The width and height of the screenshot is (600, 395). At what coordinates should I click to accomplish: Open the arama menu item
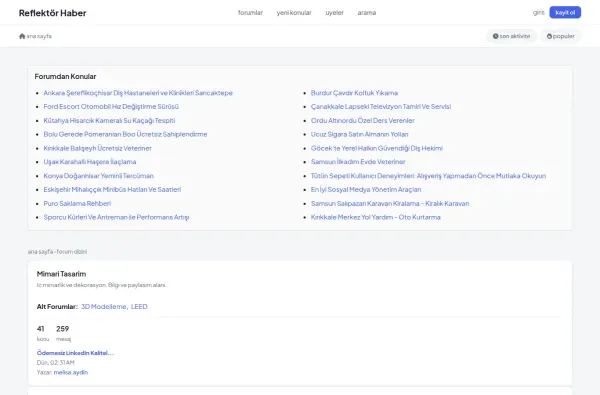pyautogui.click(x=367, y=13)
